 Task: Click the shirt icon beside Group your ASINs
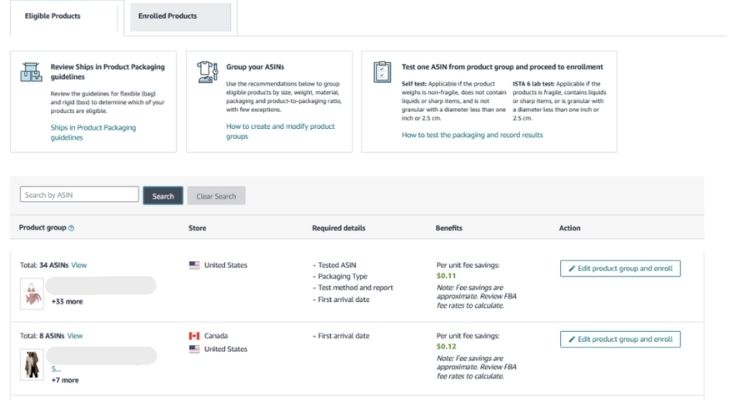pos(207,72)
